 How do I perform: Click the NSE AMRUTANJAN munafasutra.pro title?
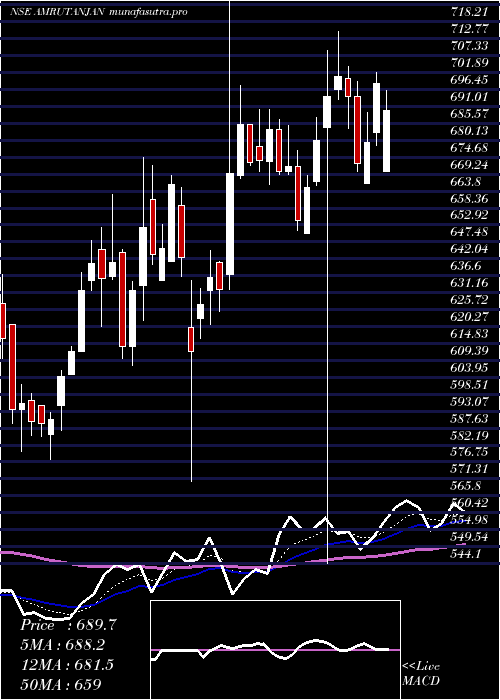tap(99, 12)
